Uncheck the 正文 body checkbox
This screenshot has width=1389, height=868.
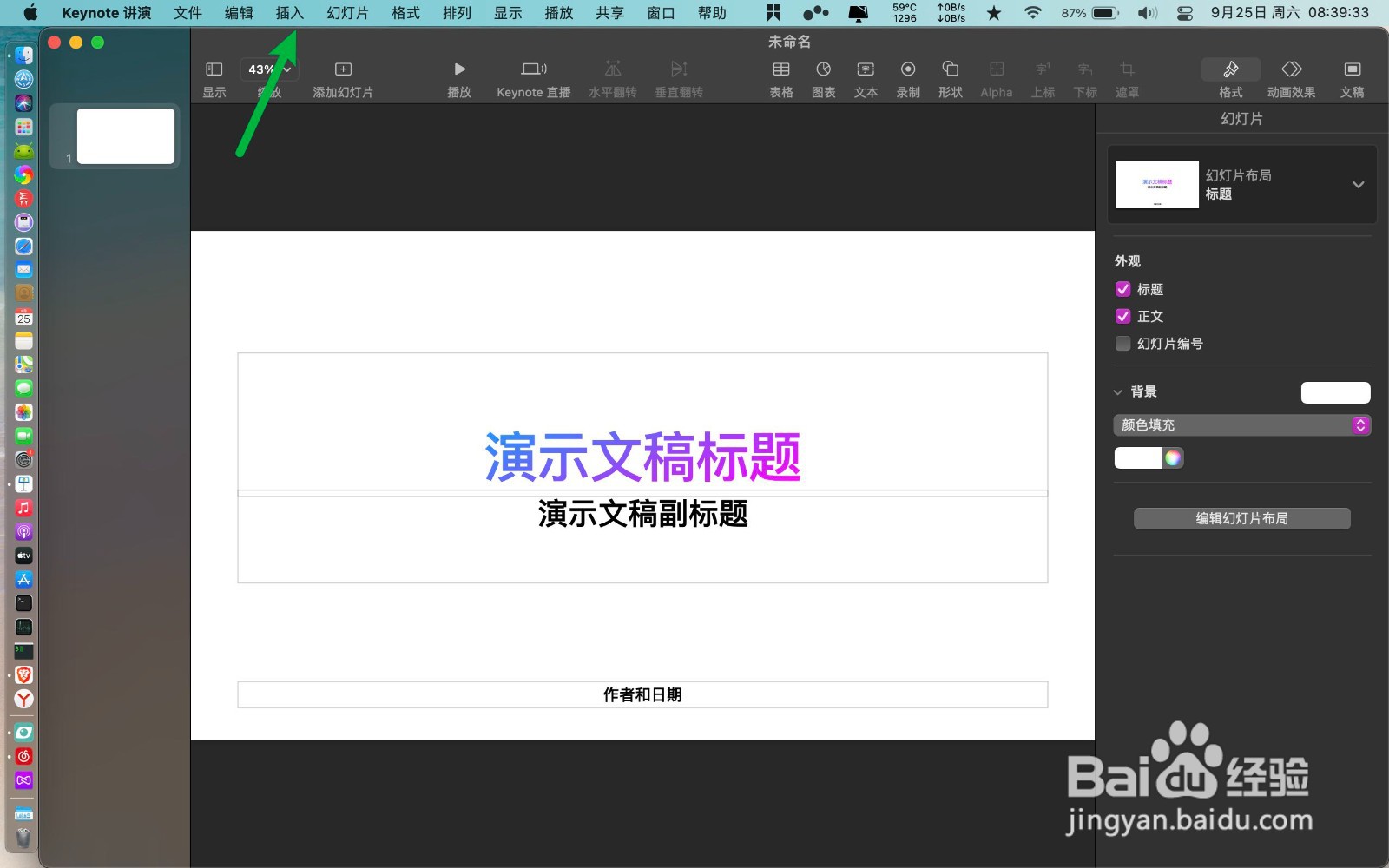point(1123,316)
